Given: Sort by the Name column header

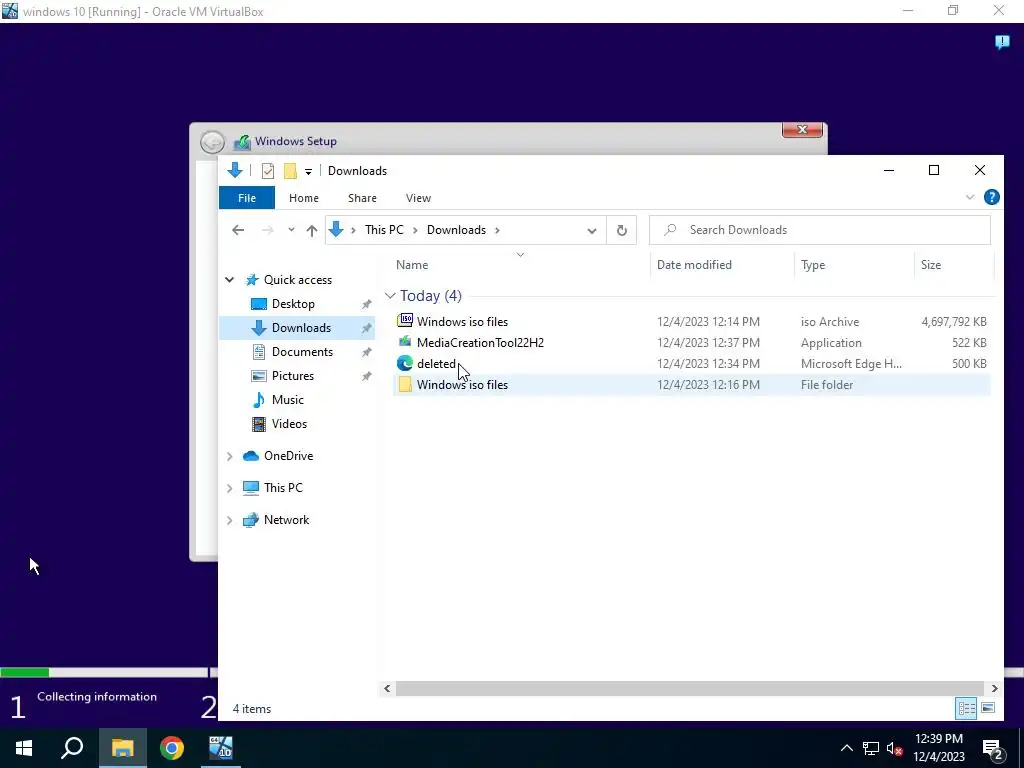Looking at the screenshot, I should click(x=412, y=265).
